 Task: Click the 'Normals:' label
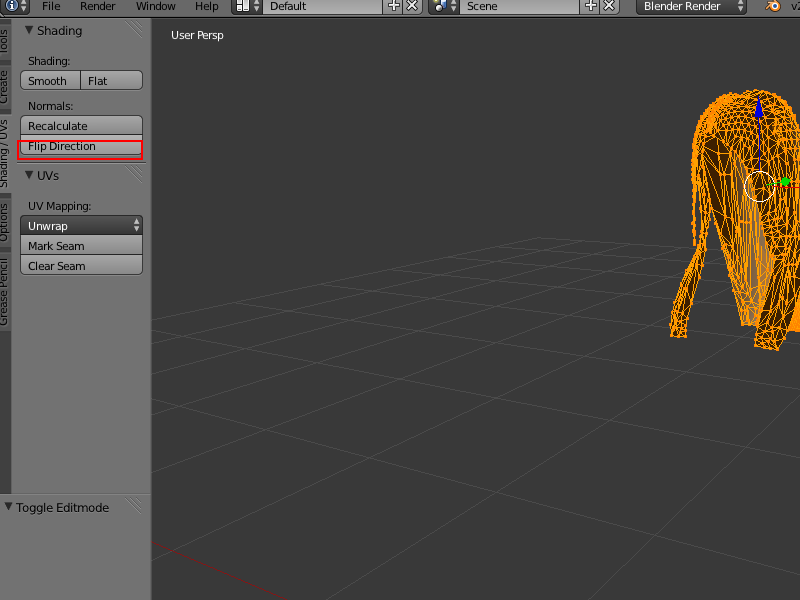51,106
